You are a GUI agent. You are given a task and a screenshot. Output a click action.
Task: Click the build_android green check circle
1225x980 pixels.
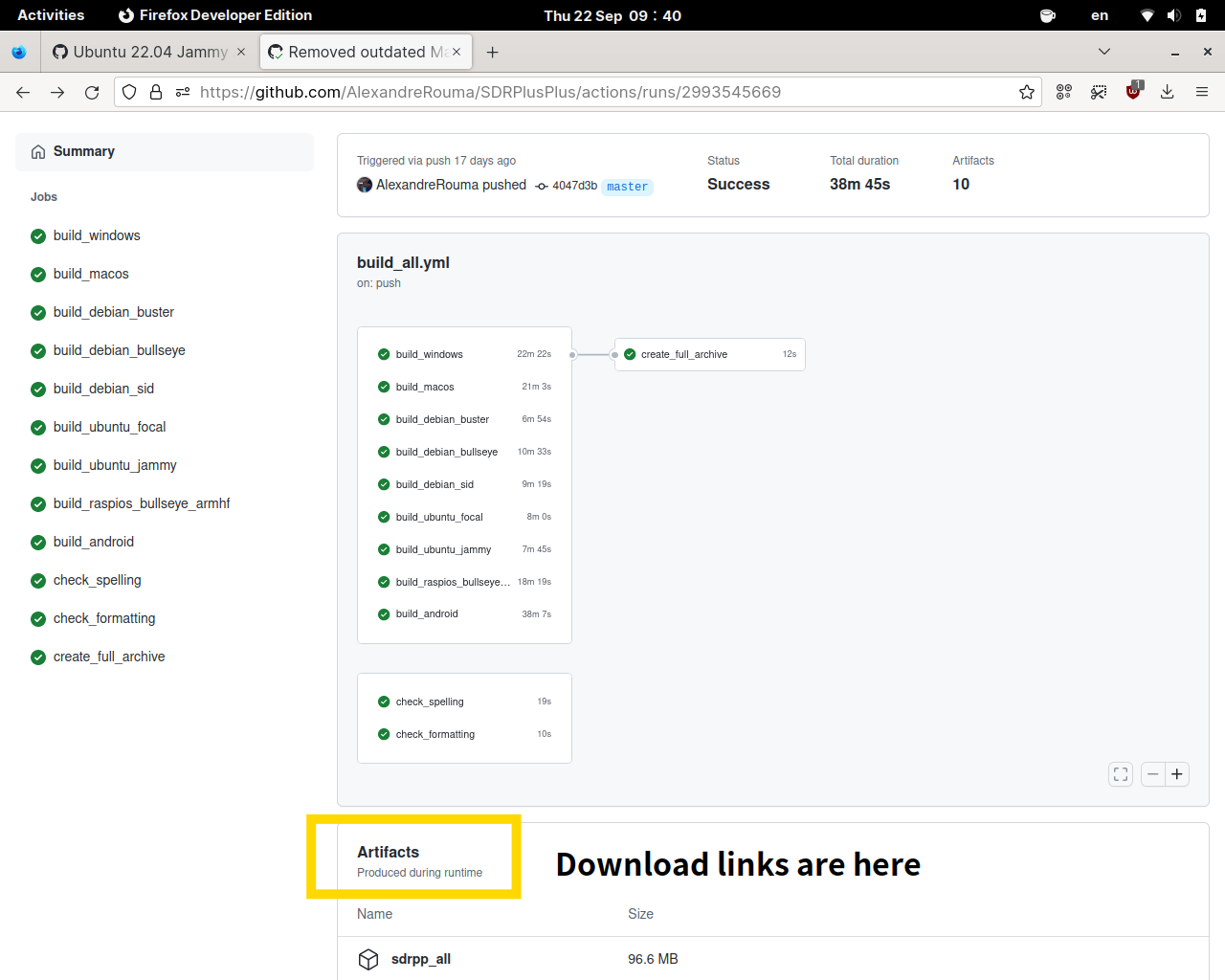click(383, 613)
